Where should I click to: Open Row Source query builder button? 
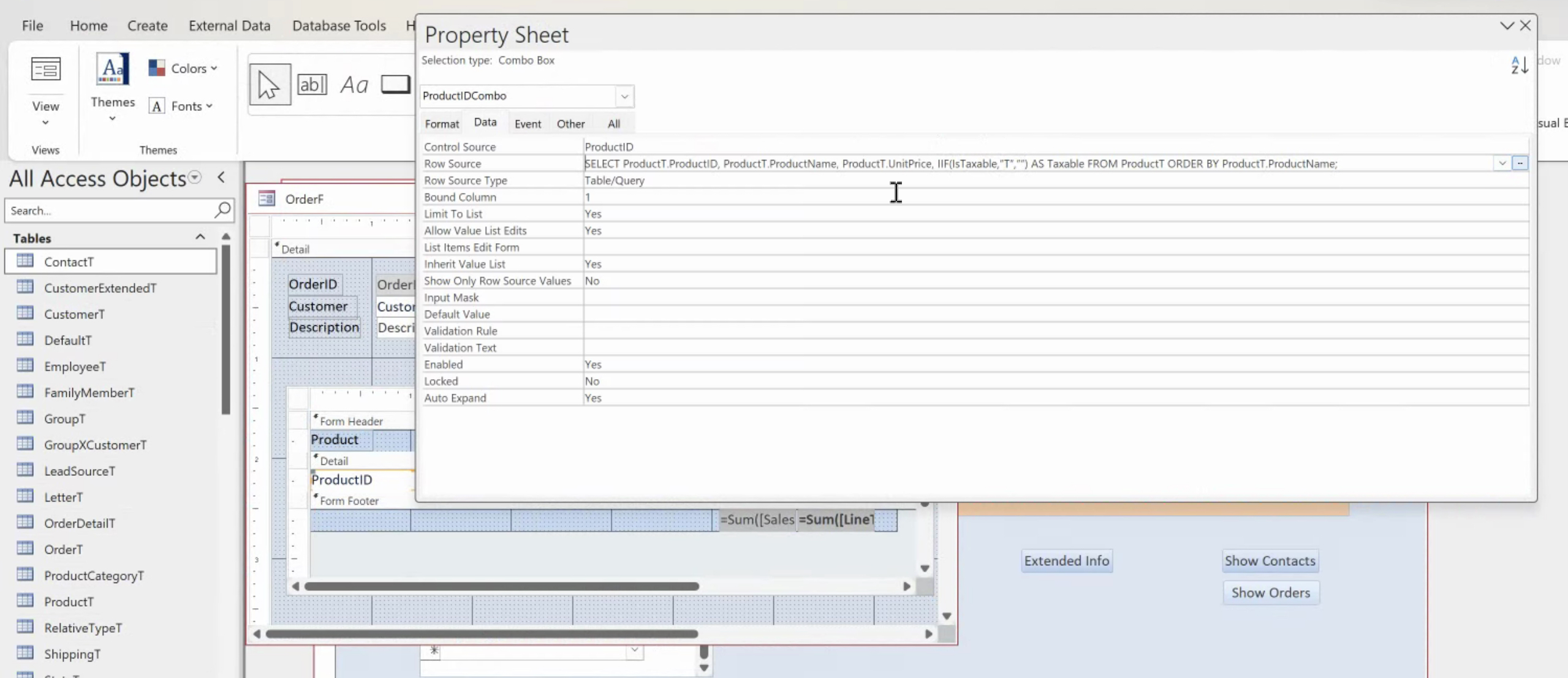[1520, 164]
